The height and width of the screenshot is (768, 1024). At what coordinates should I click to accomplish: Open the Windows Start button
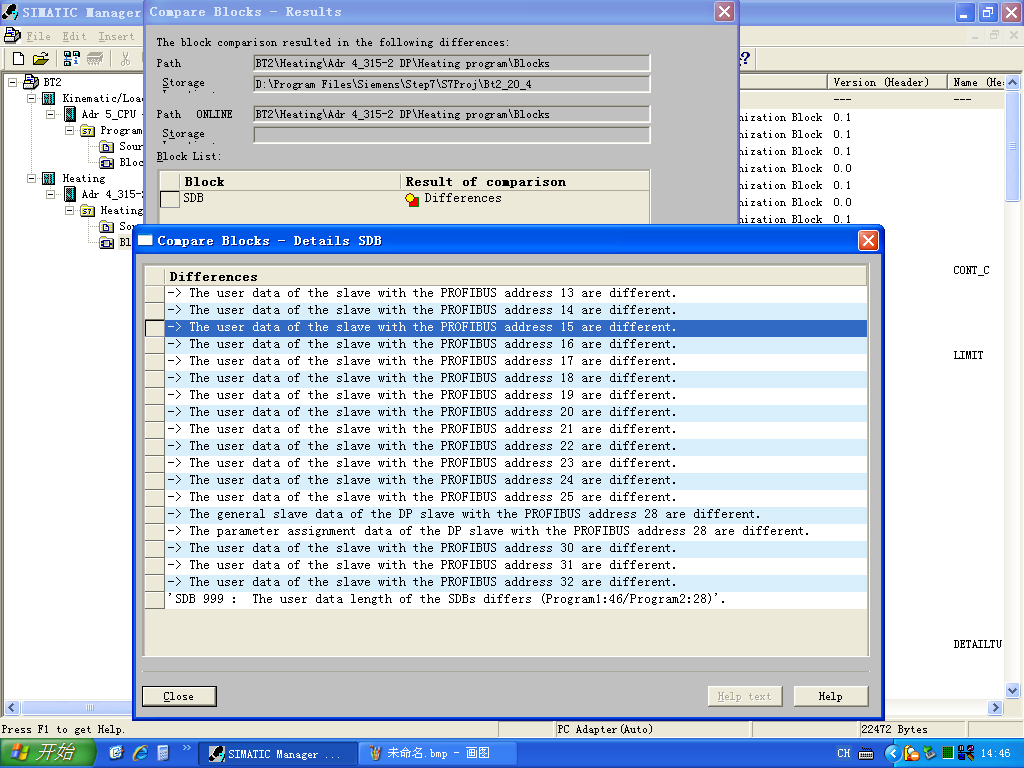tap(47, 753)
